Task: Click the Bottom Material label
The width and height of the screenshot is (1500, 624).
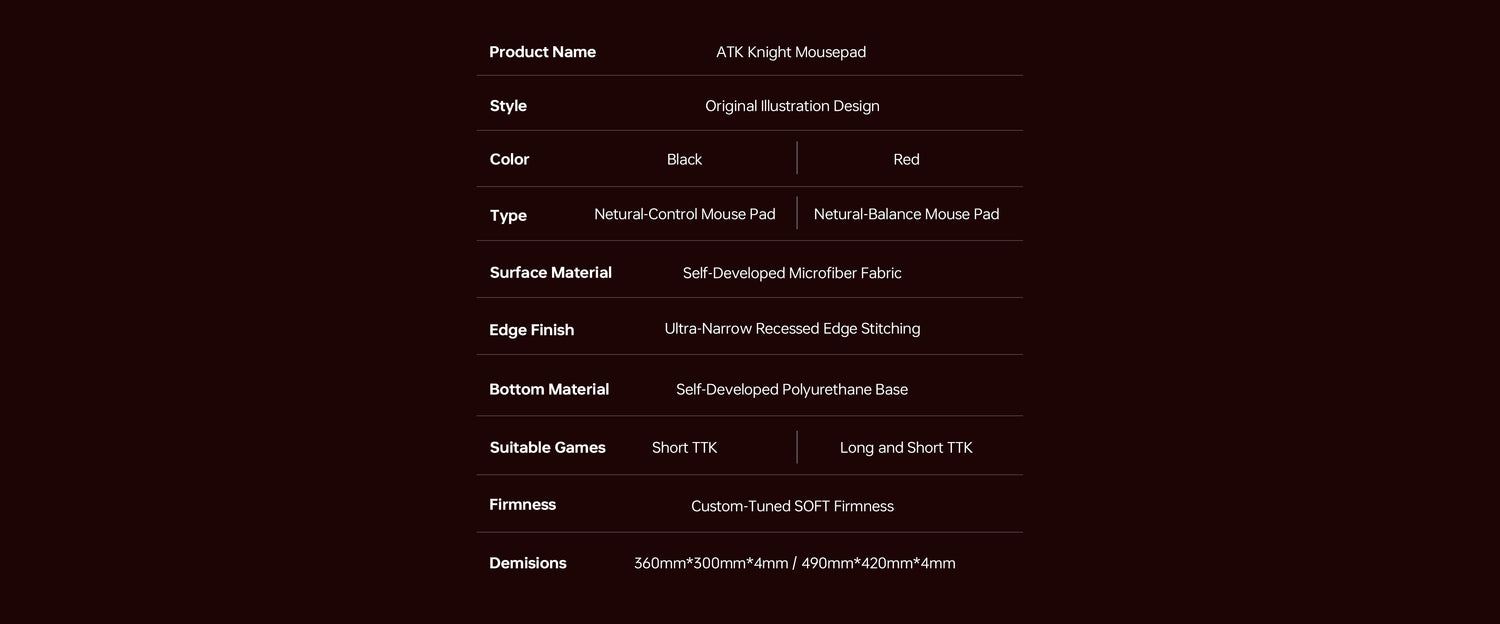Action: point(549,389)
